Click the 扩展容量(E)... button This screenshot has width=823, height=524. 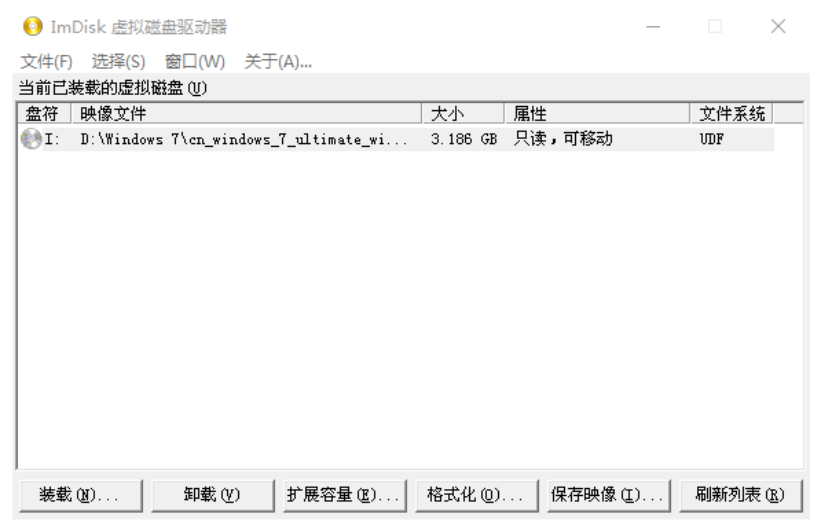tap(345, 495)
